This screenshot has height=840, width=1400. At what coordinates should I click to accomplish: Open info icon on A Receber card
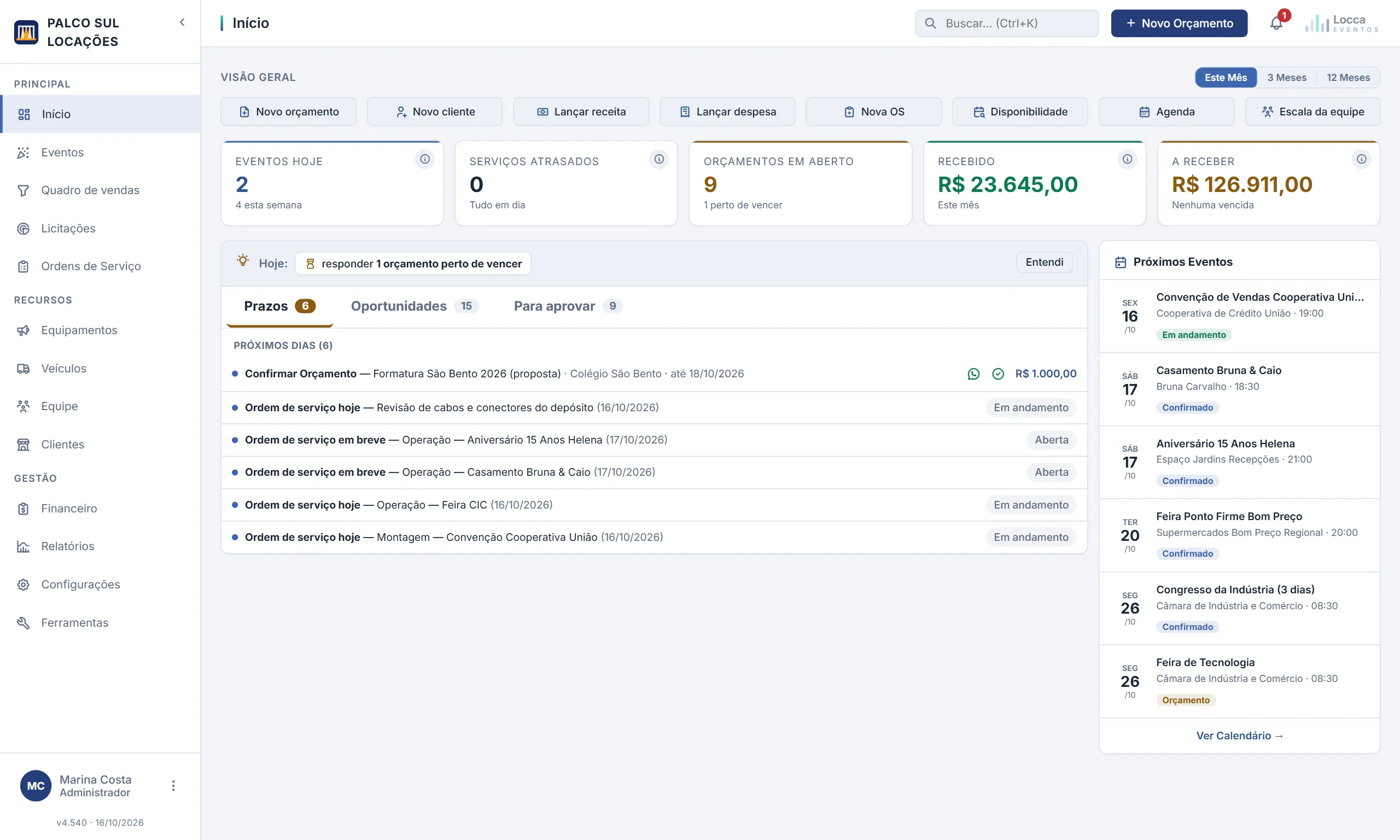(1362, 159)
